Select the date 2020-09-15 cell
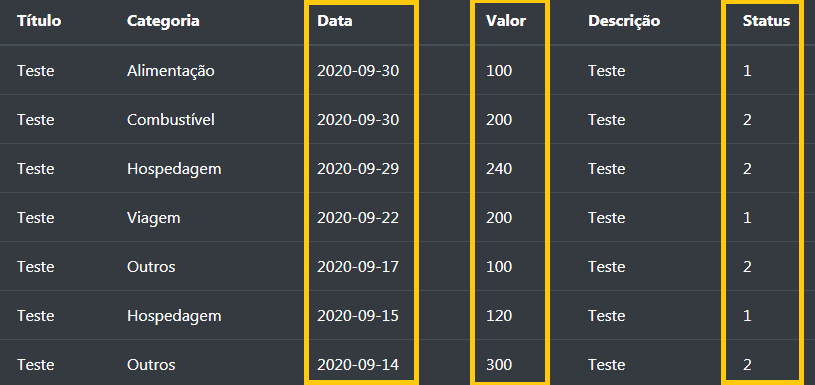Screen dimensions: 815x385 [358, 315]
